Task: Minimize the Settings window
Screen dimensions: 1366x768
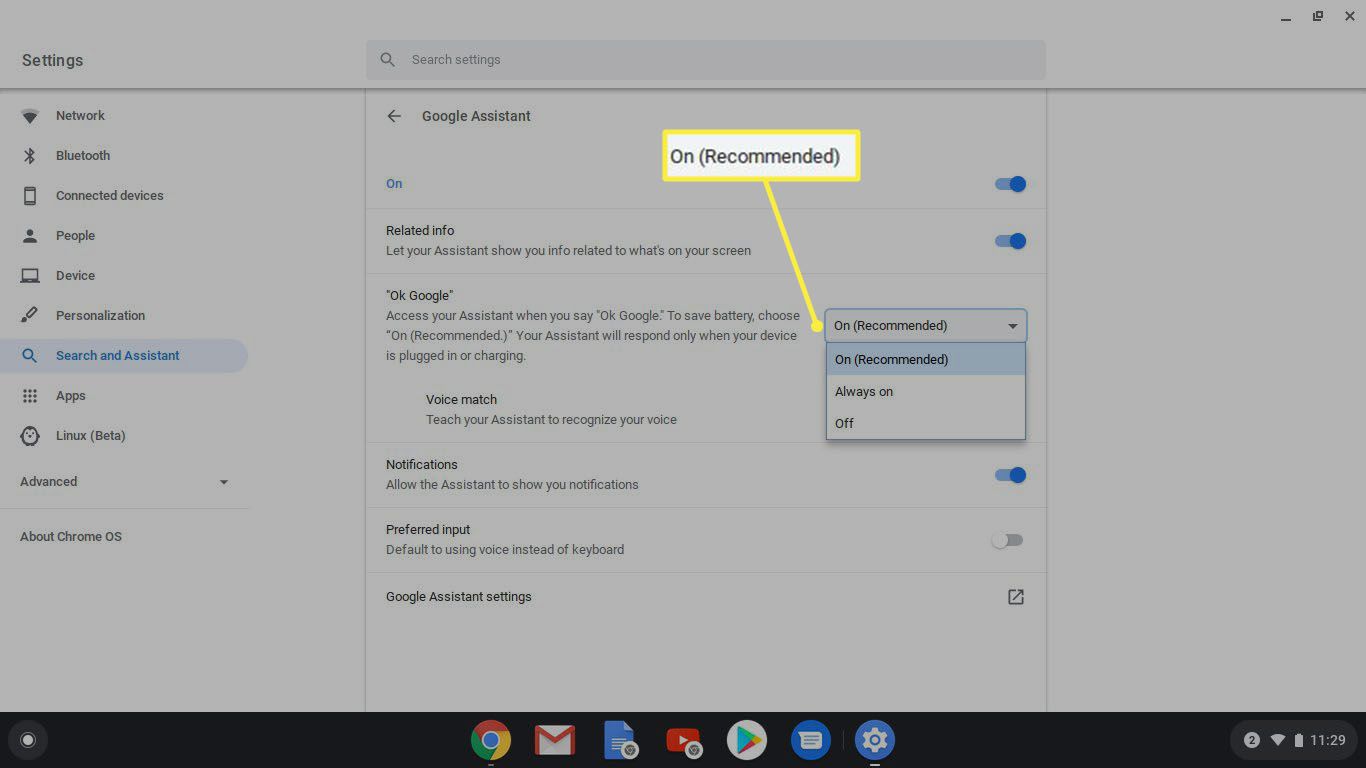Action: pyautogui.click(x=1286, y=17)
